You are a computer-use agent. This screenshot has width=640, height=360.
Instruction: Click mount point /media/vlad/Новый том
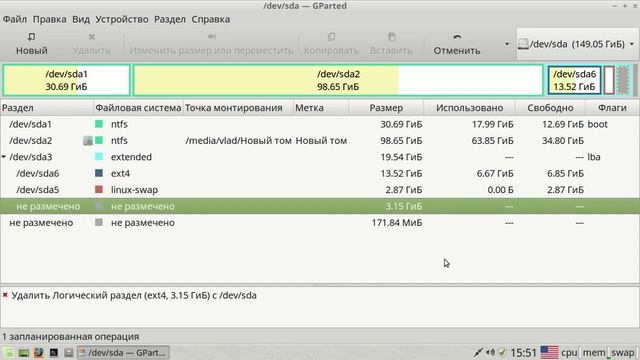[x=238, y=140]
